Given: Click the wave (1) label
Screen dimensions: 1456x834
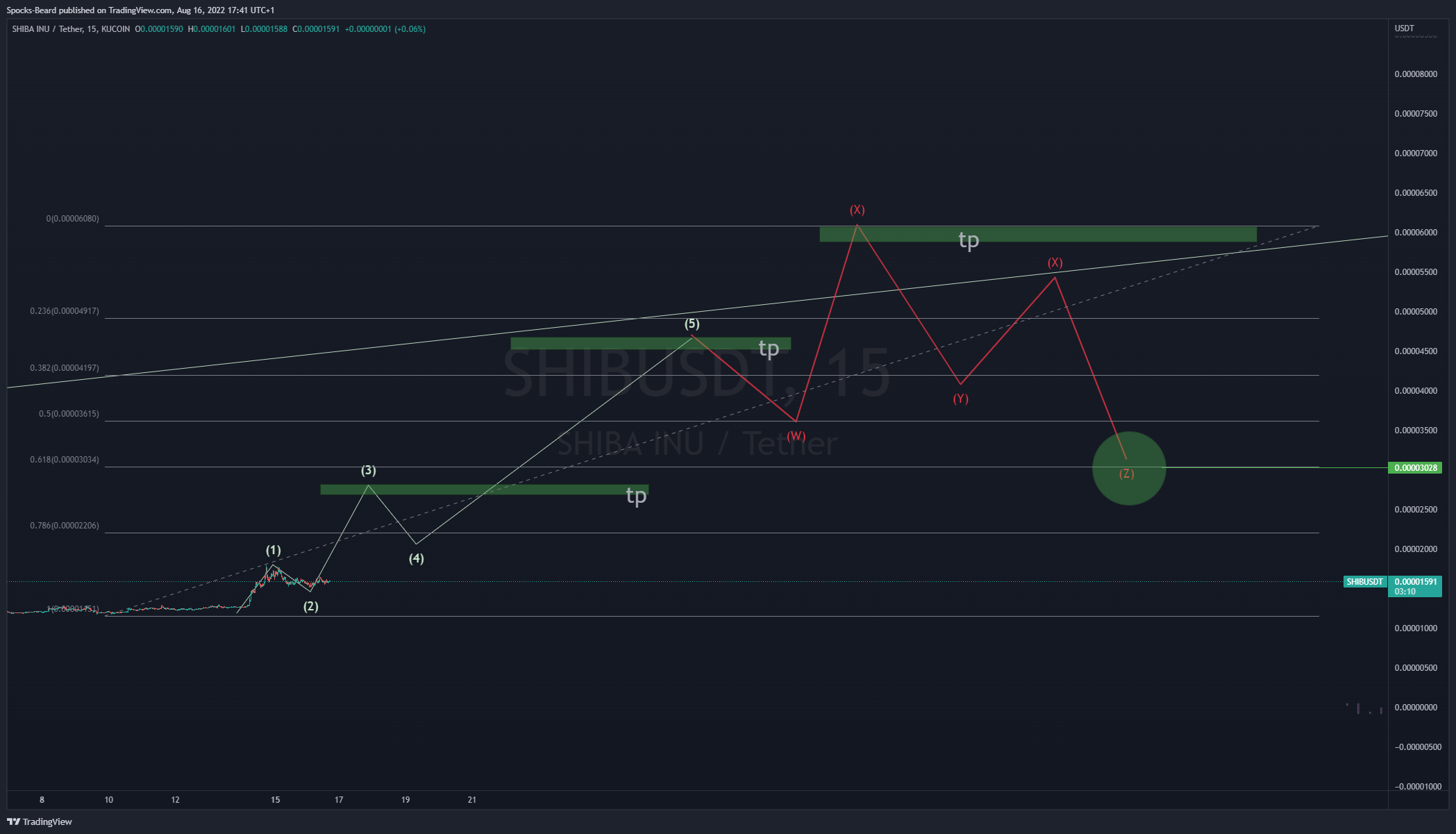Looking at the screenshot, I should [274, 550].
